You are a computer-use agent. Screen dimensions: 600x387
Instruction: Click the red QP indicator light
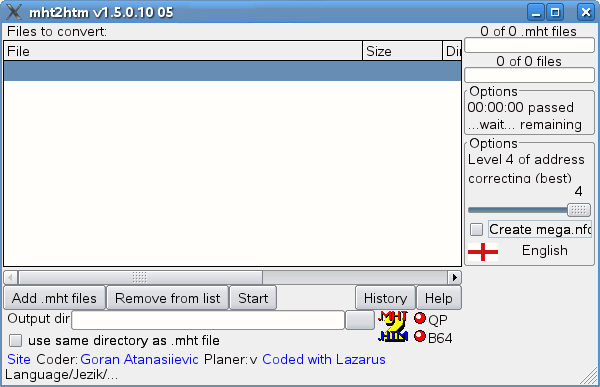420,318
